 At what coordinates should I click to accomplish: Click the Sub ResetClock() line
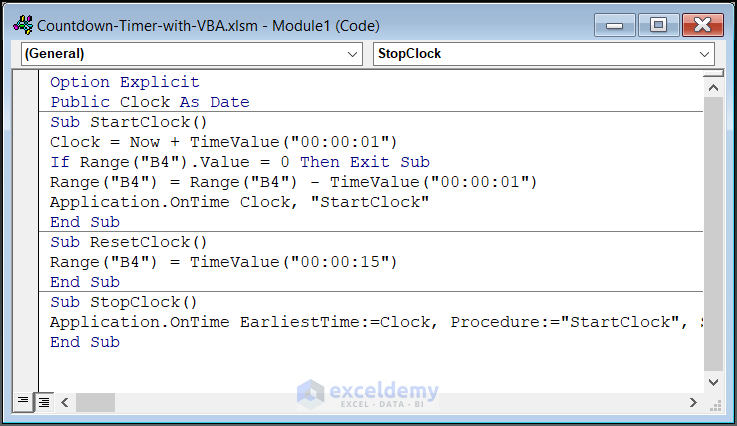[129, 242]
